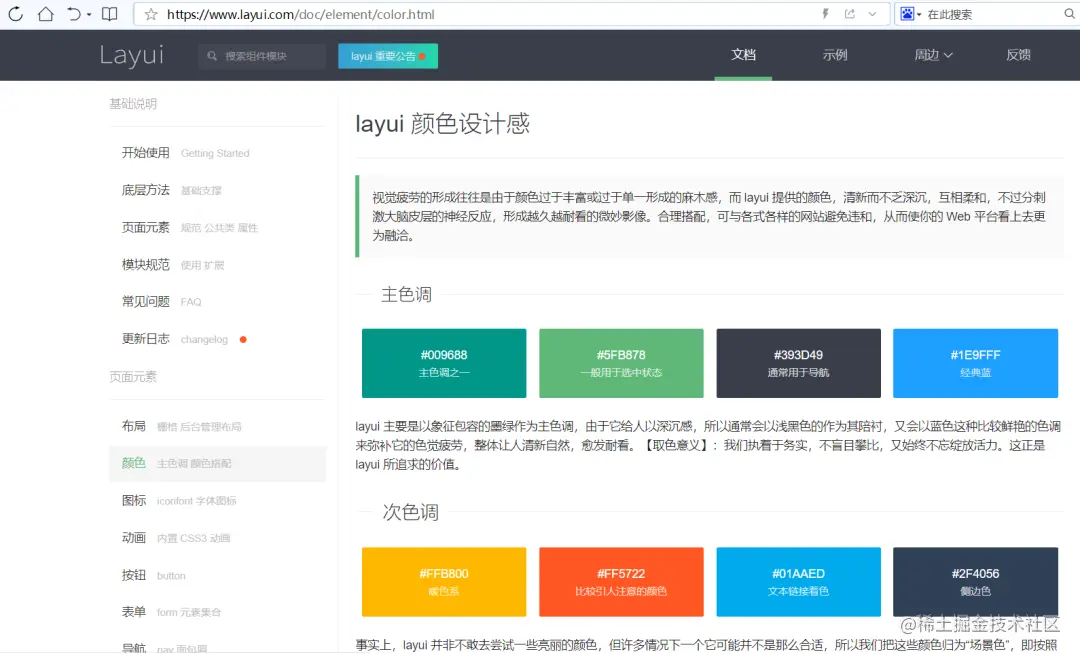This screenshot has width=1080, height=654.
Task: Select the 文档 tab in the navbar
Action: pos(743,55)
